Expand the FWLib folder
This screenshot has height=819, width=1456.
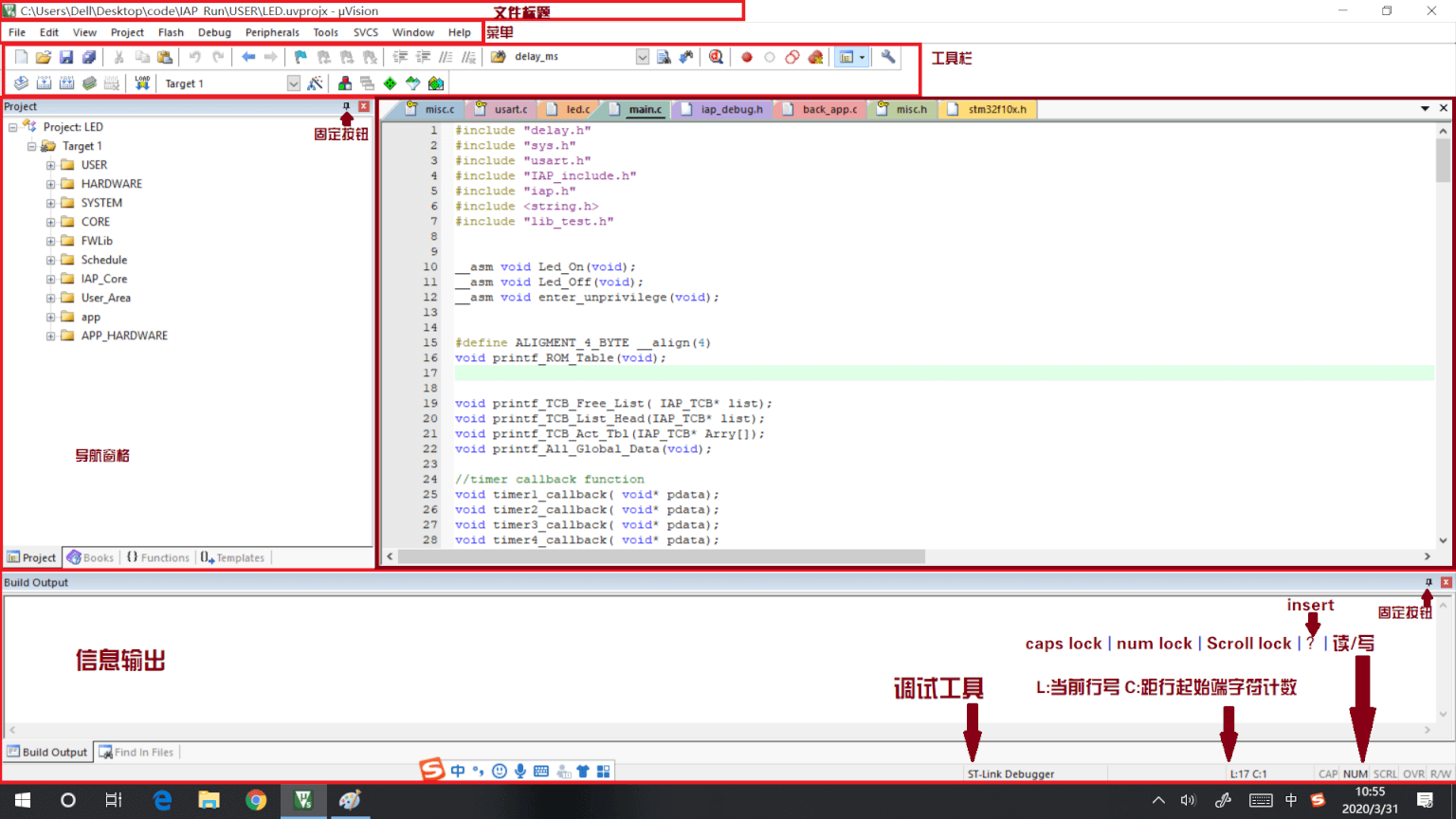click(50, 241)
